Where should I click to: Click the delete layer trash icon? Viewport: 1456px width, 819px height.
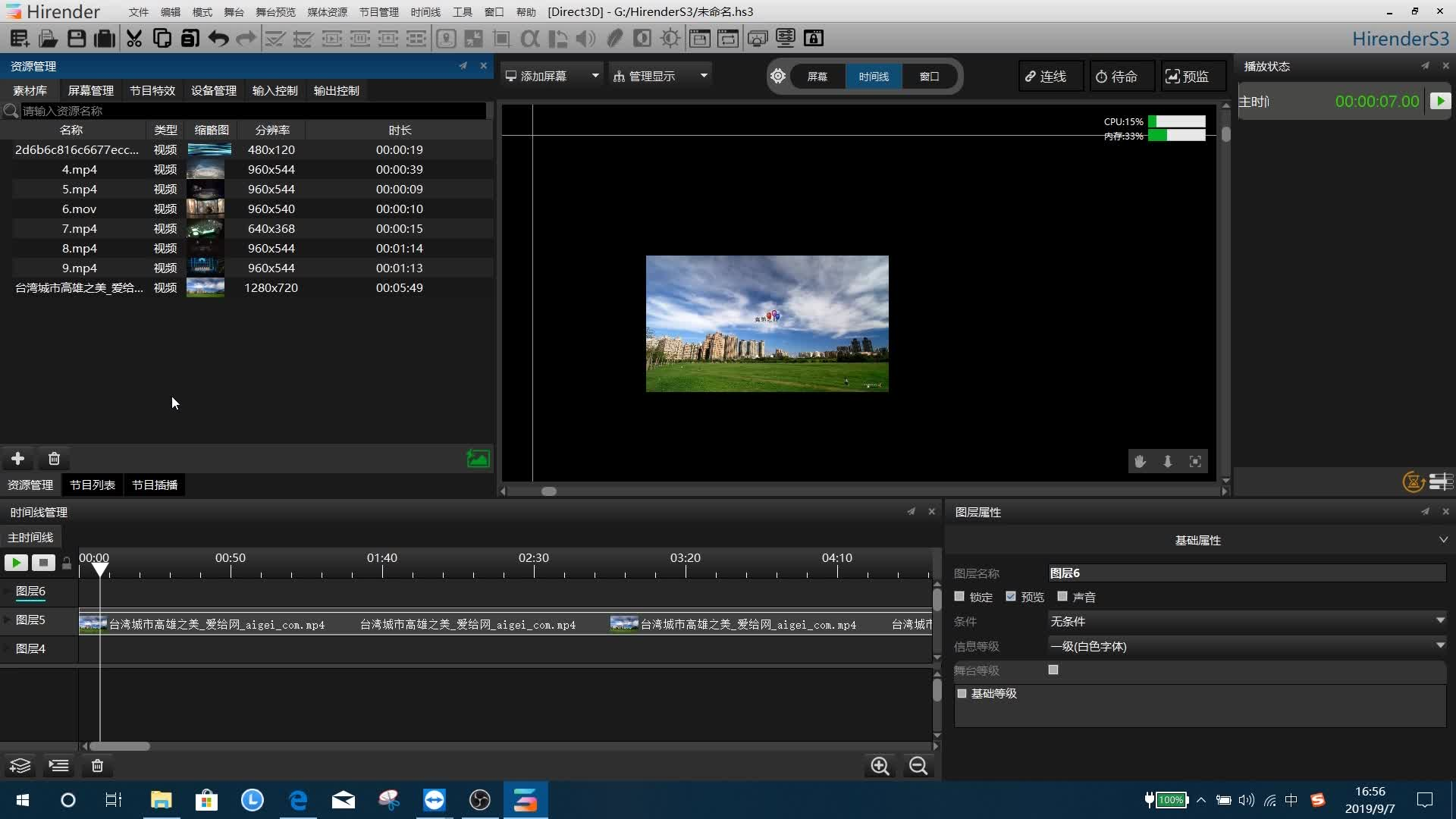pos(97,766)
